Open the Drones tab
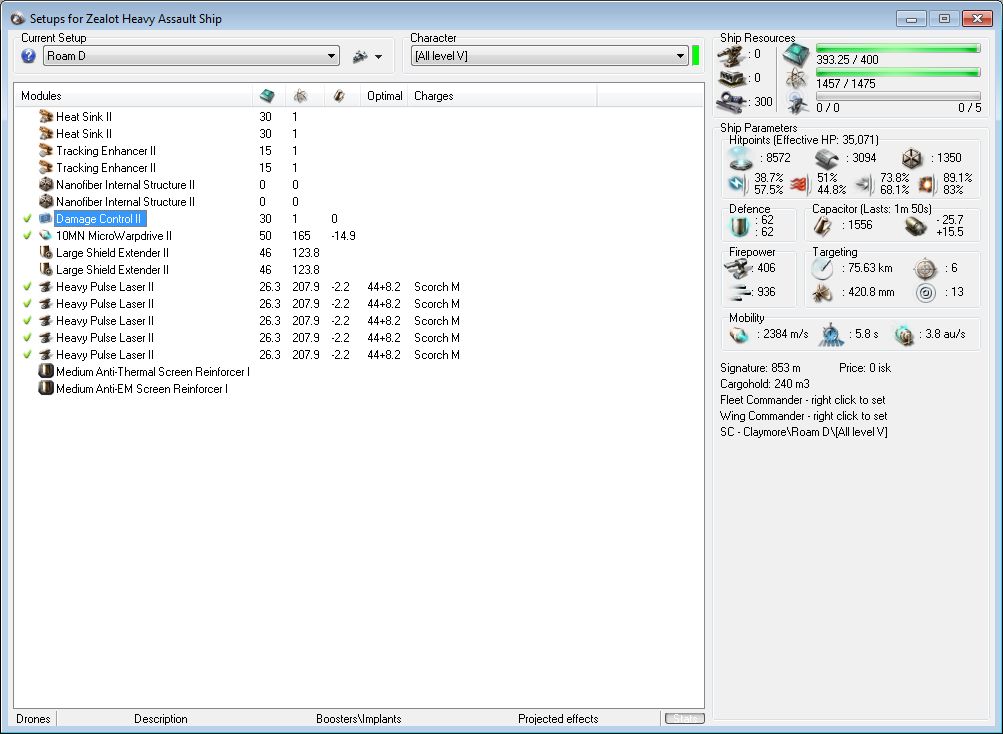Screen dimensions: 1003x734 [x=33, y=719]
